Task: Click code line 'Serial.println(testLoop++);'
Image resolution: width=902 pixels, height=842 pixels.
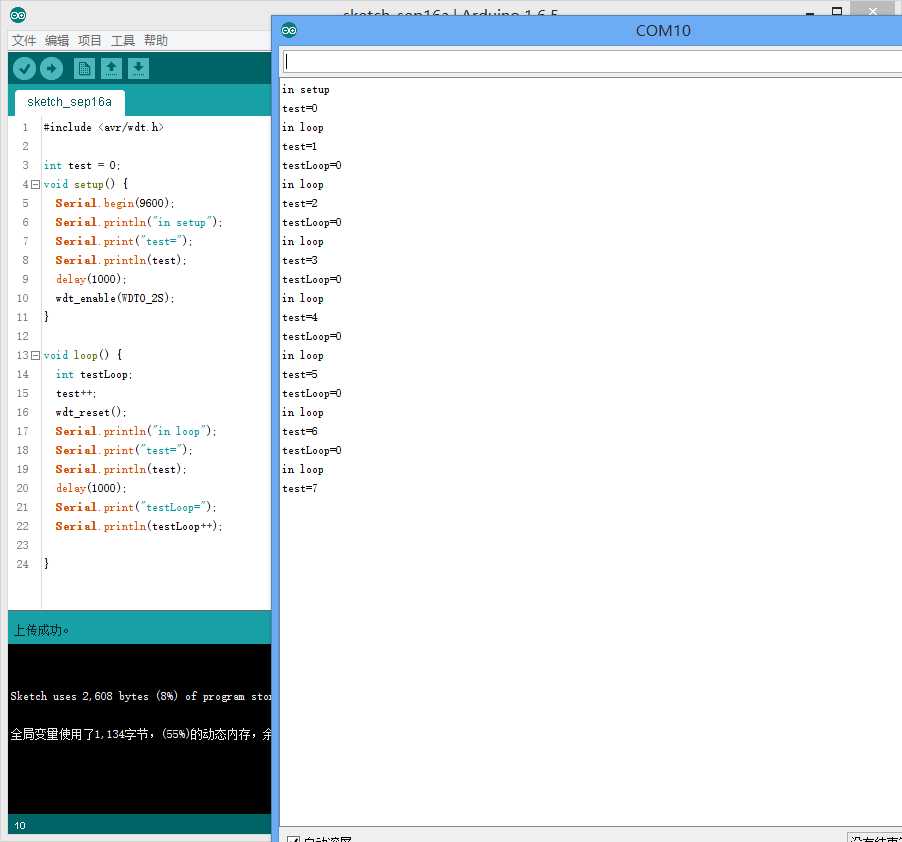Action: (x=139, y=526)
